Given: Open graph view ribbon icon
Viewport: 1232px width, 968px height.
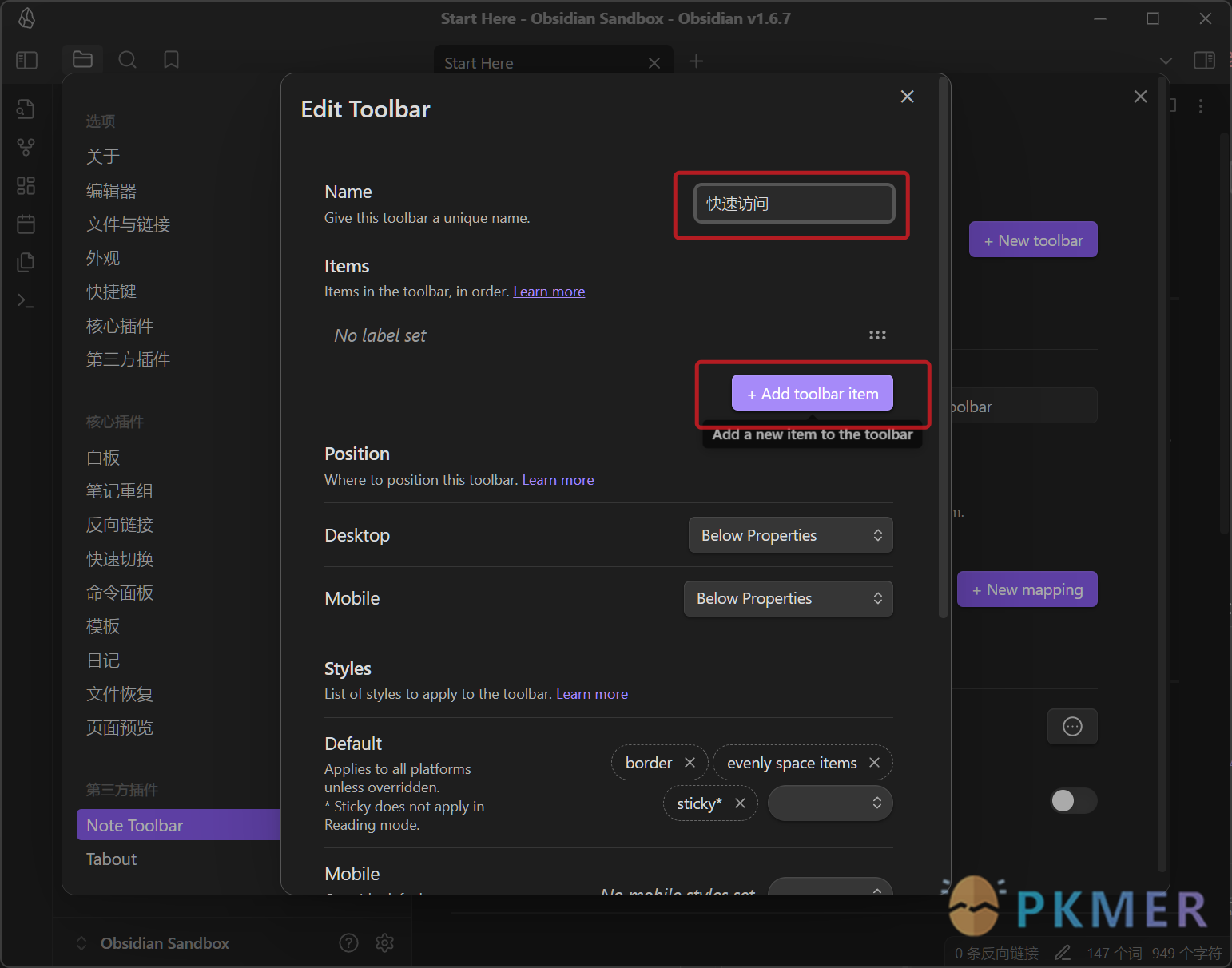Looking at the screenshot, I should [x=26, y=147].
